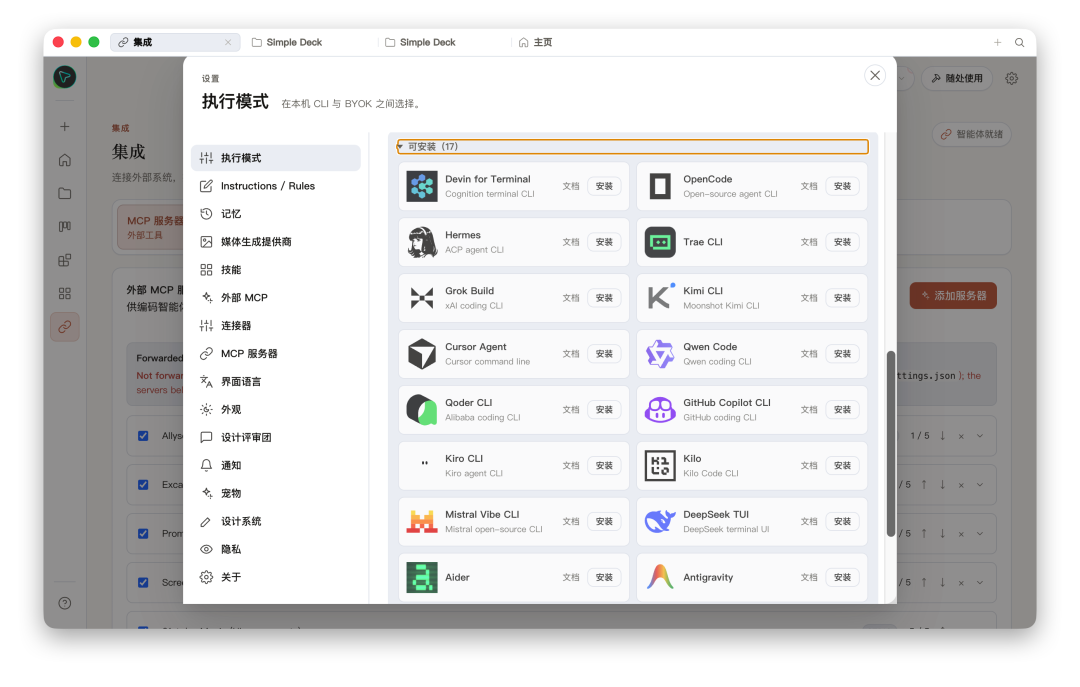Add a new tab with plus icon
Image resolution: width=1080 pixels, height=687 pixels.
[997, 43]
